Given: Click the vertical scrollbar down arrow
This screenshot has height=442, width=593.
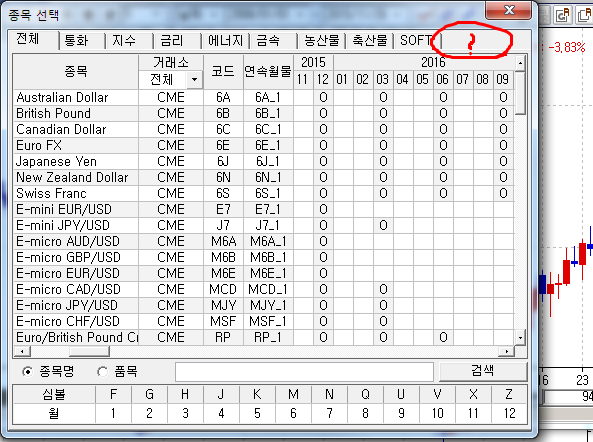Looking at the screenshot, I should point(520,337).
